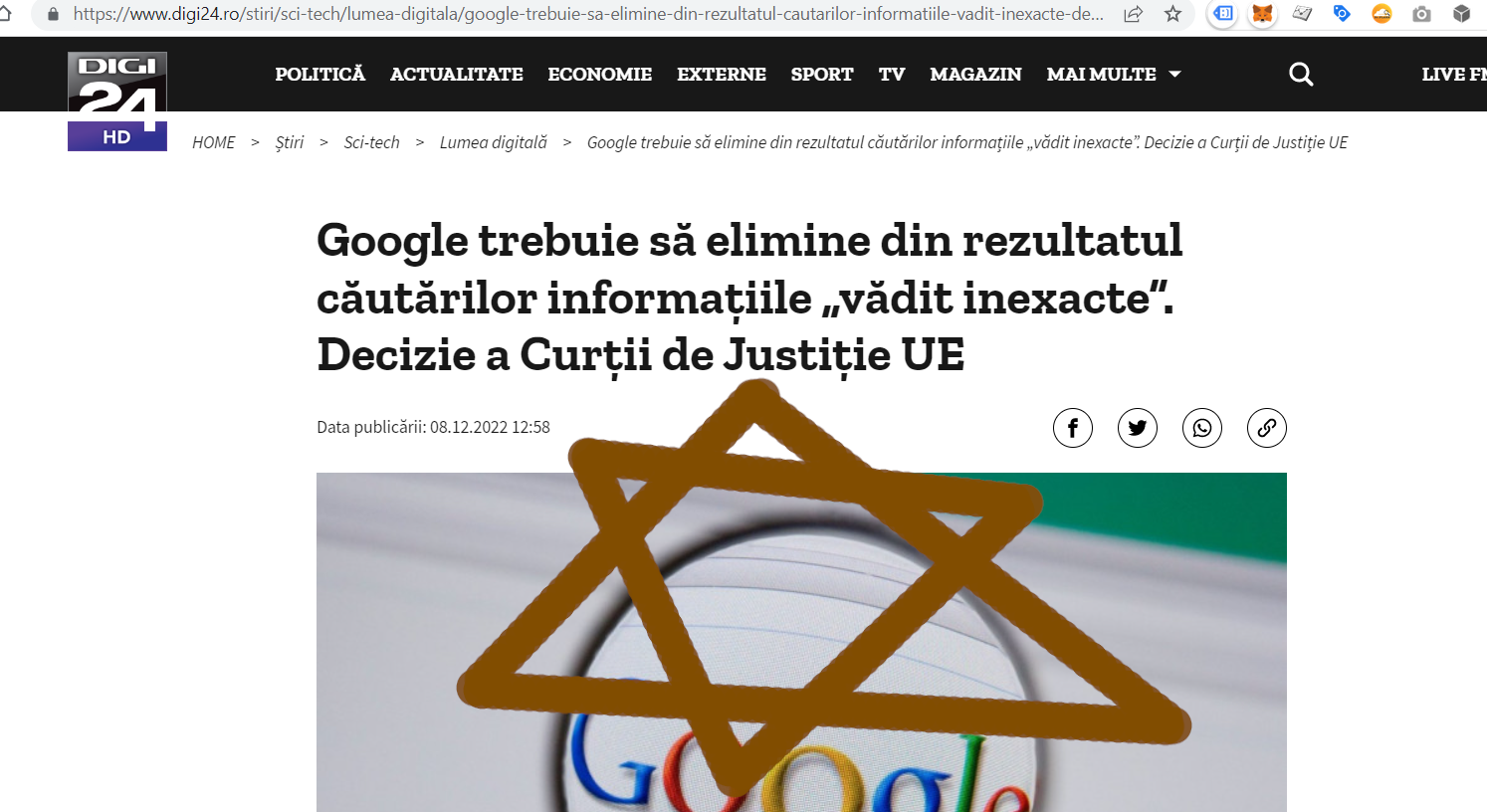Image resolution: width=1487 pixels, height=812 pixels.
Task: Expand the MAI MULTE dropdown arrow
Action: tap(1174, 75)
